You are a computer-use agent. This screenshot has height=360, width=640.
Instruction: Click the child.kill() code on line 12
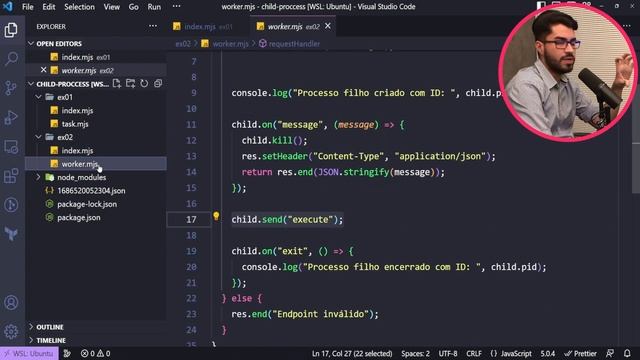click(274, 140)
